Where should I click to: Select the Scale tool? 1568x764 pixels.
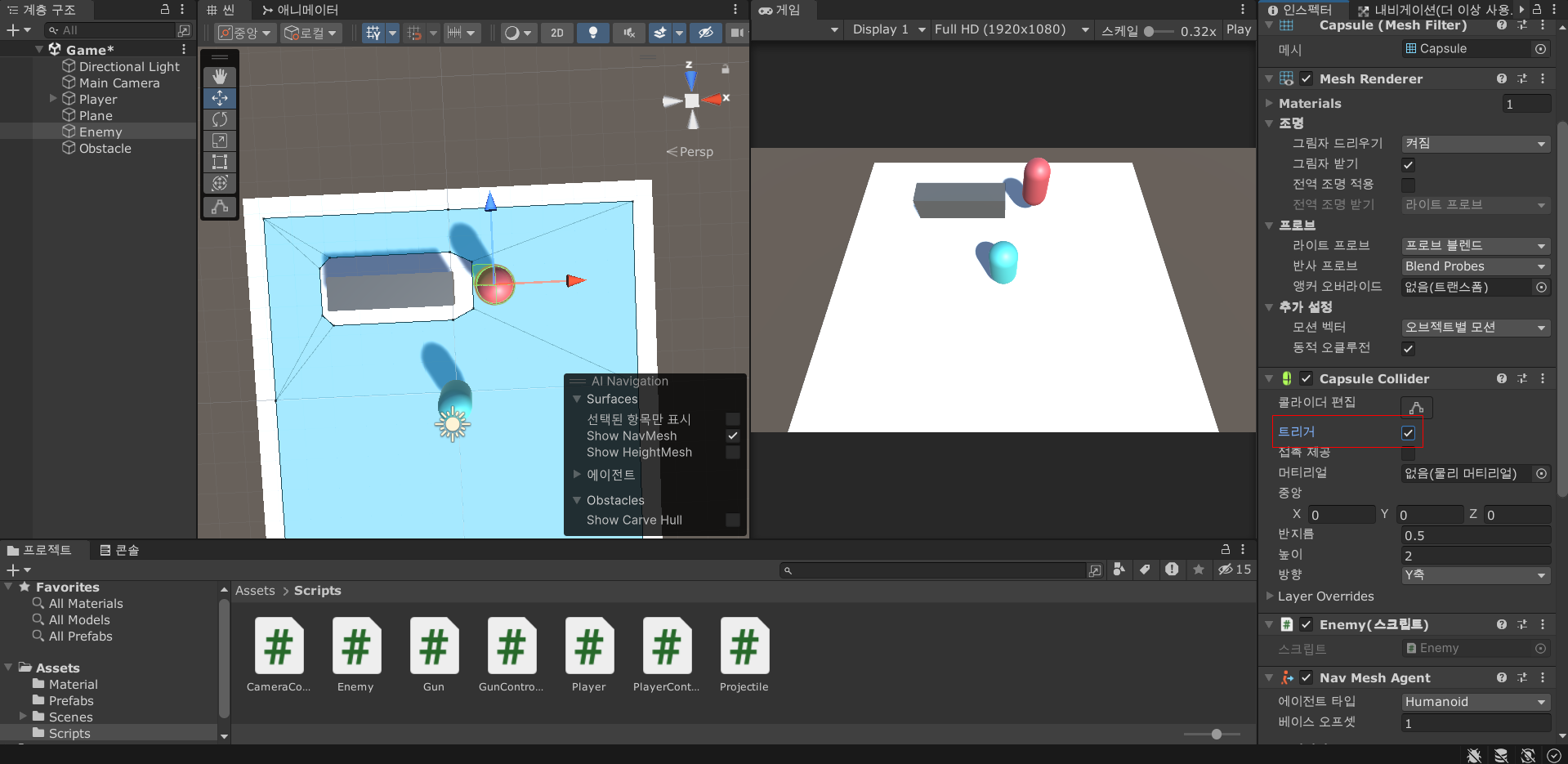pos(220,141)
